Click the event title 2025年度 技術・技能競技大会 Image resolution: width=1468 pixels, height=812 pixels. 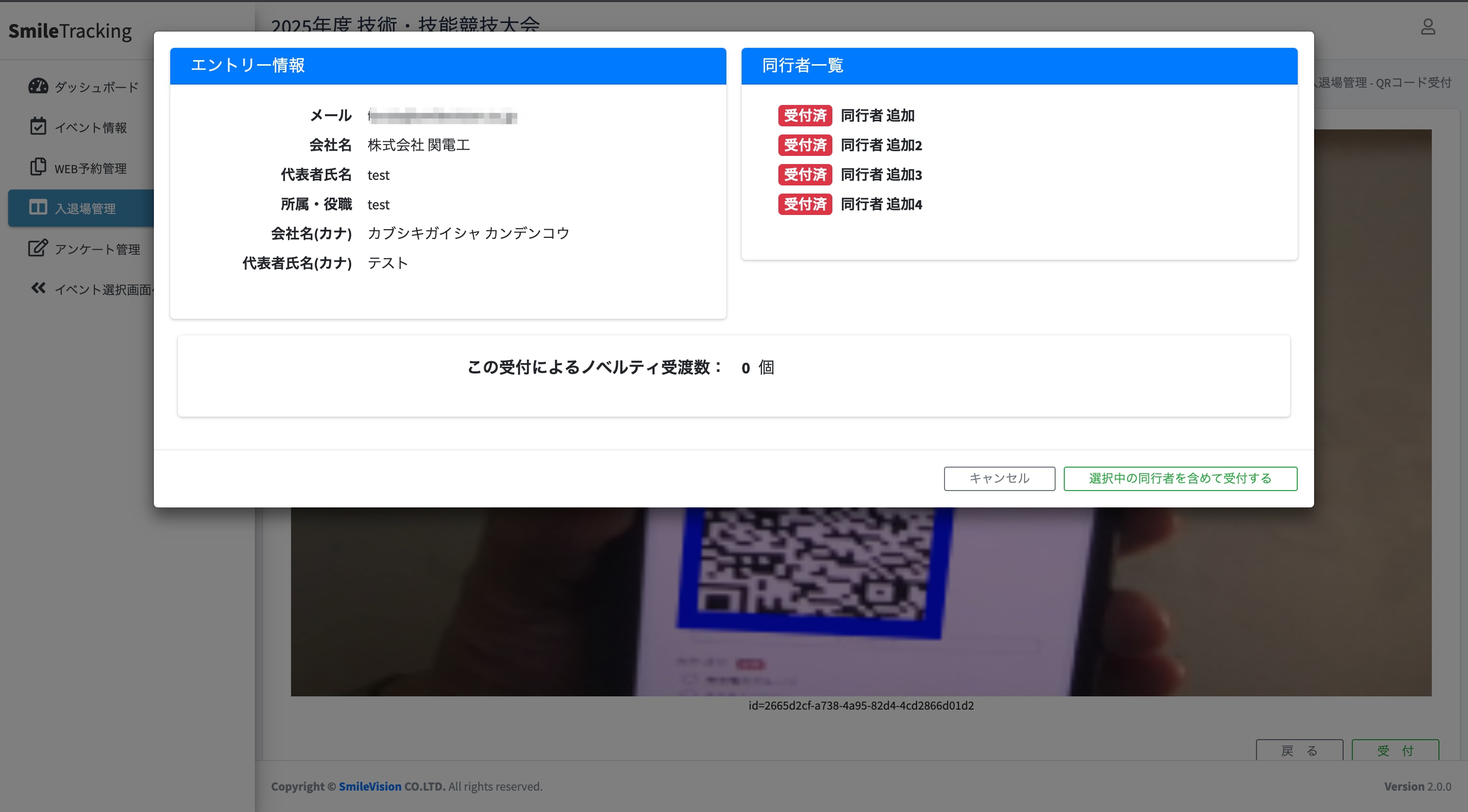pyautogui.click(x=405, y=24)
